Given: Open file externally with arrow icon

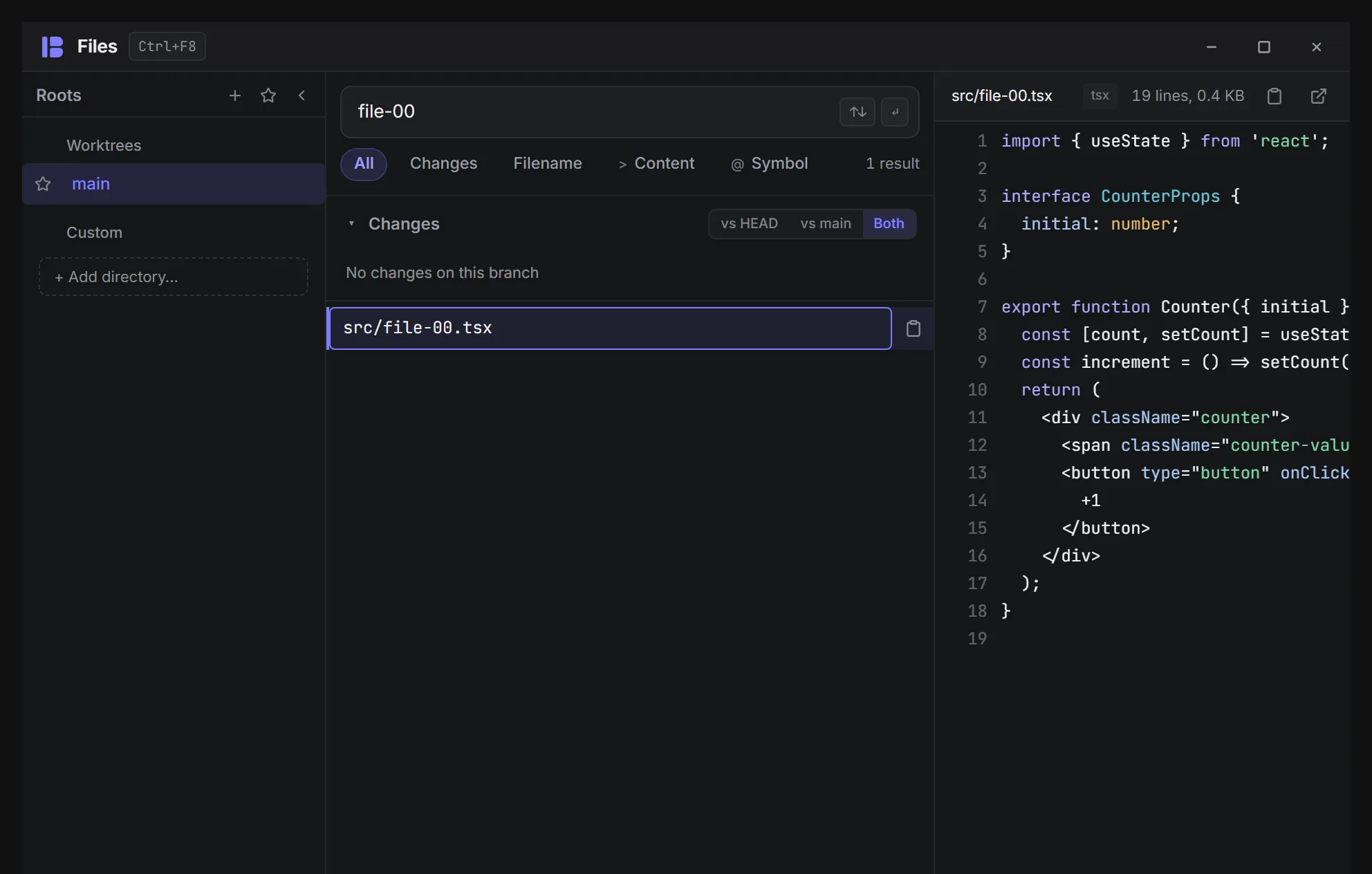Looking at the screenshot, I should 1319,96.
